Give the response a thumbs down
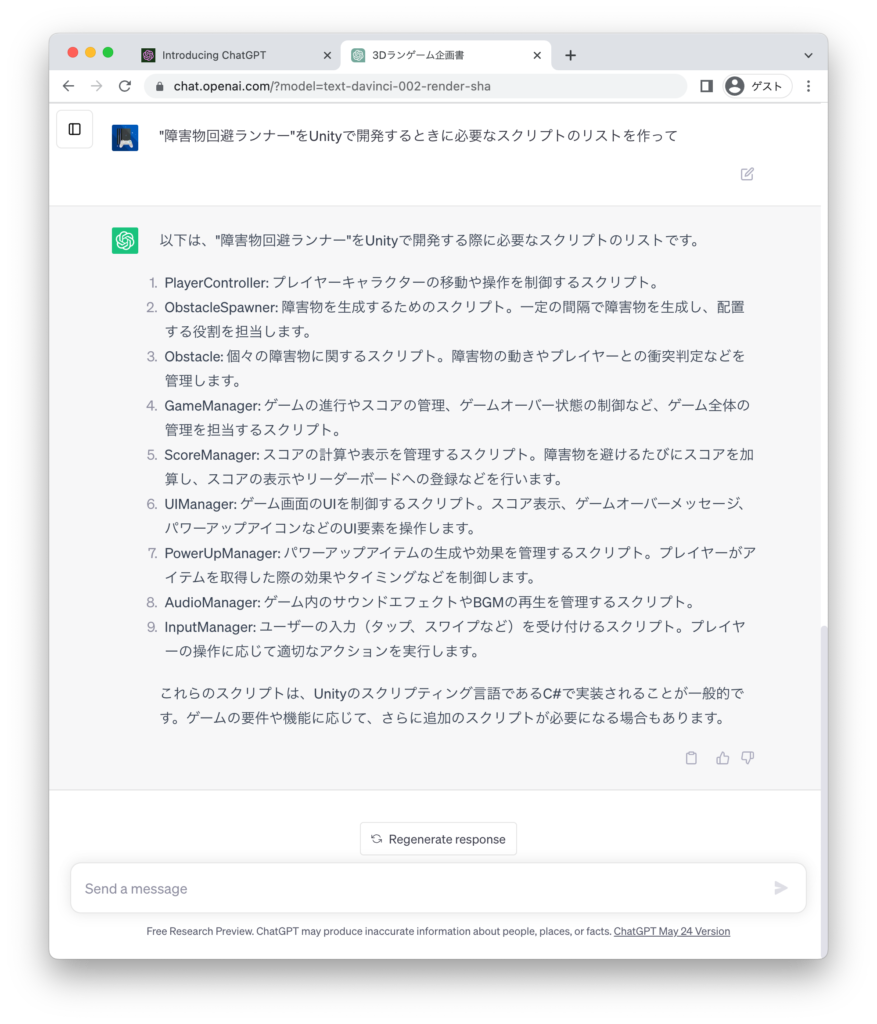 coord(748,758)
